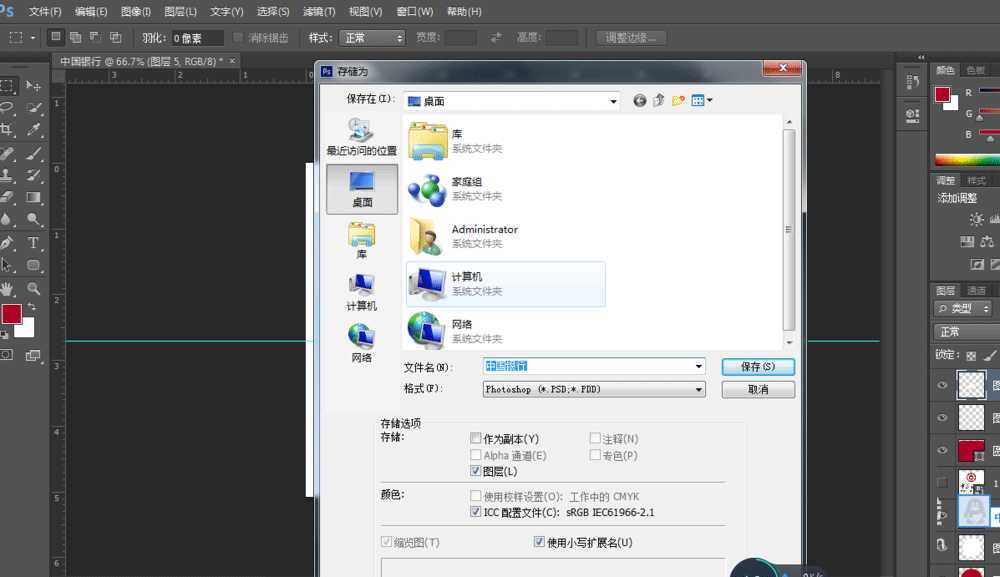Open the 滤镜 menu
This screenshot has height=577, width=1000.
click(x=318, y=11)
